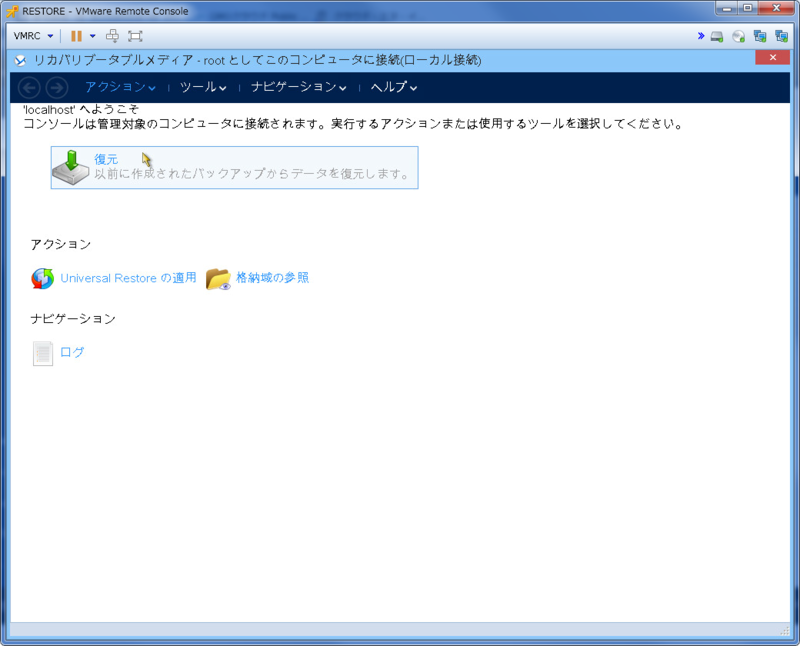Image resolution: width=800 pixels, height=646 pixels.
Task: Click the vault folder icon
Action: [x=218, y=279]
